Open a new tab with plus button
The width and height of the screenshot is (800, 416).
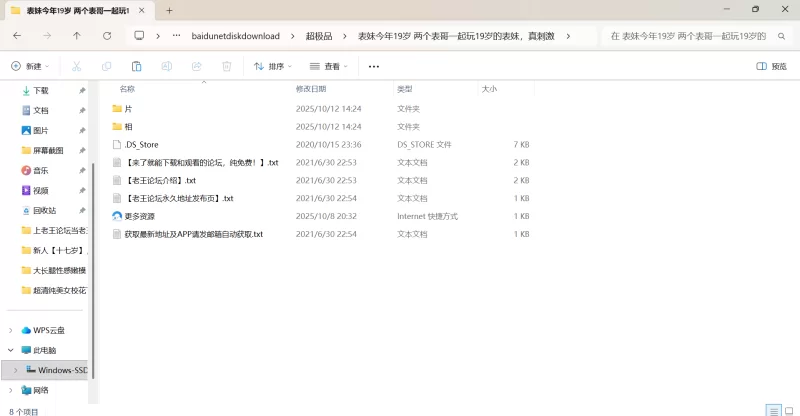click(169, 10)
